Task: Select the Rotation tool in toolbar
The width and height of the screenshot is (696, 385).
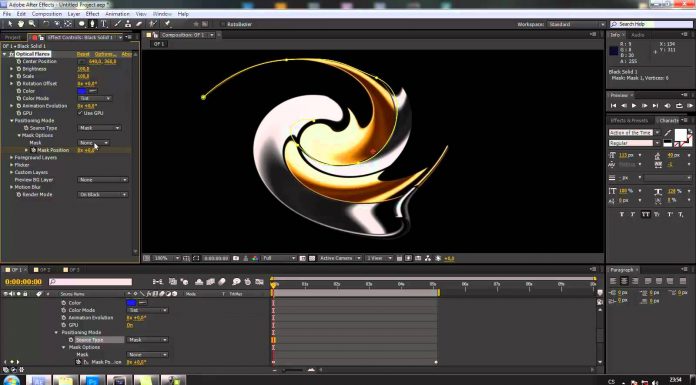Action: 46,24
